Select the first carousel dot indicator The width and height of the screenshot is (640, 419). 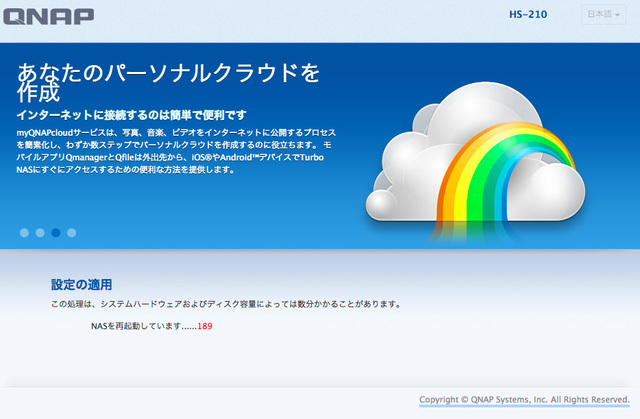click(x=24, y=232)
